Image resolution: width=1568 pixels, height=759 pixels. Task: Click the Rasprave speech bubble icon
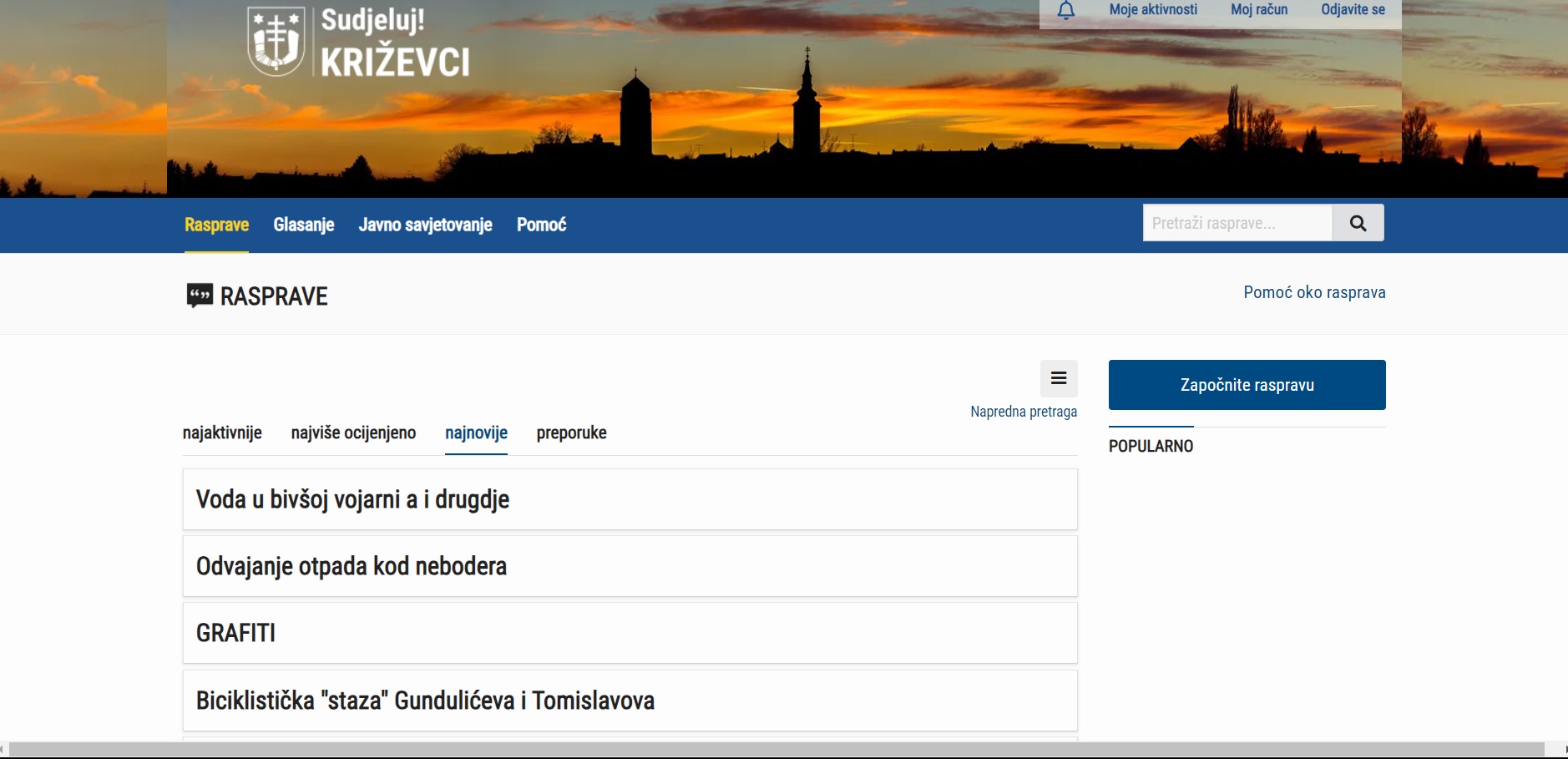pyautogui.click(x=200, y=296)
